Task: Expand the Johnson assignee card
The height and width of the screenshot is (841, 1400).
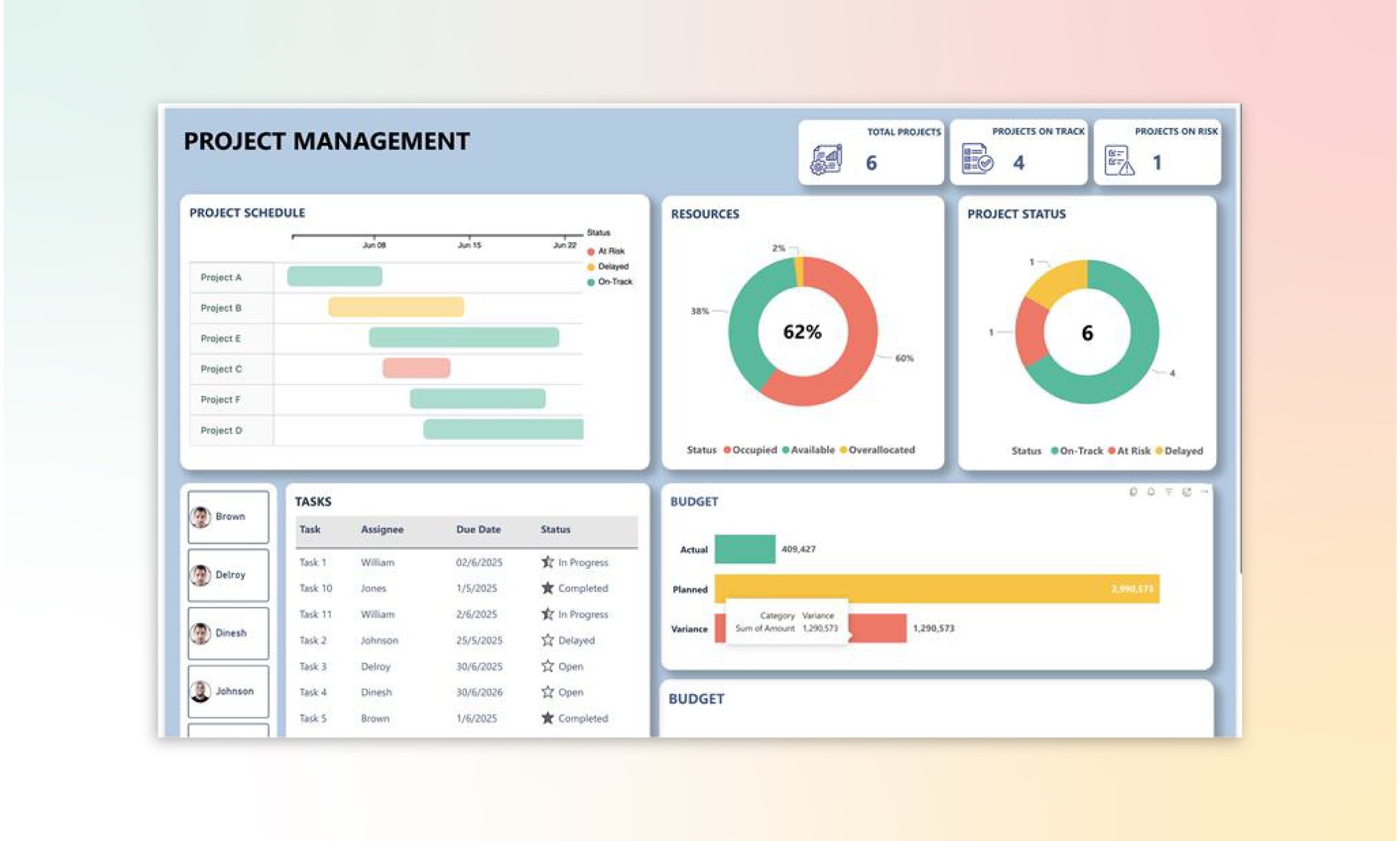Action: point(228,691)
